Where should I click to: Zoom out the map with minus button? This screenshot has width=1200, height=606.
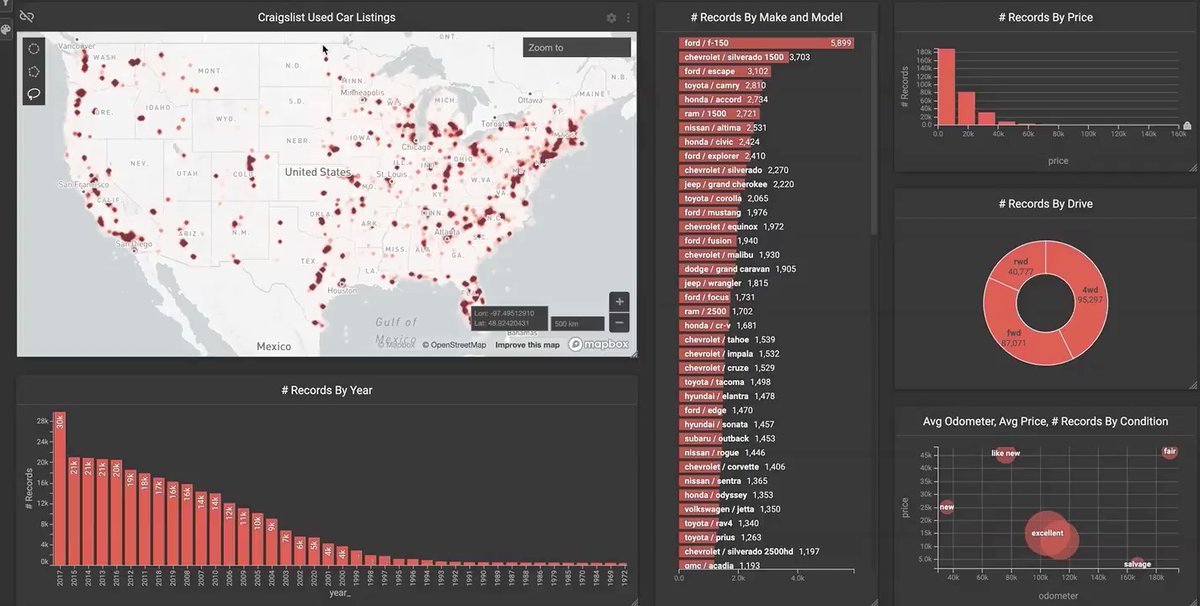[620, 323]
